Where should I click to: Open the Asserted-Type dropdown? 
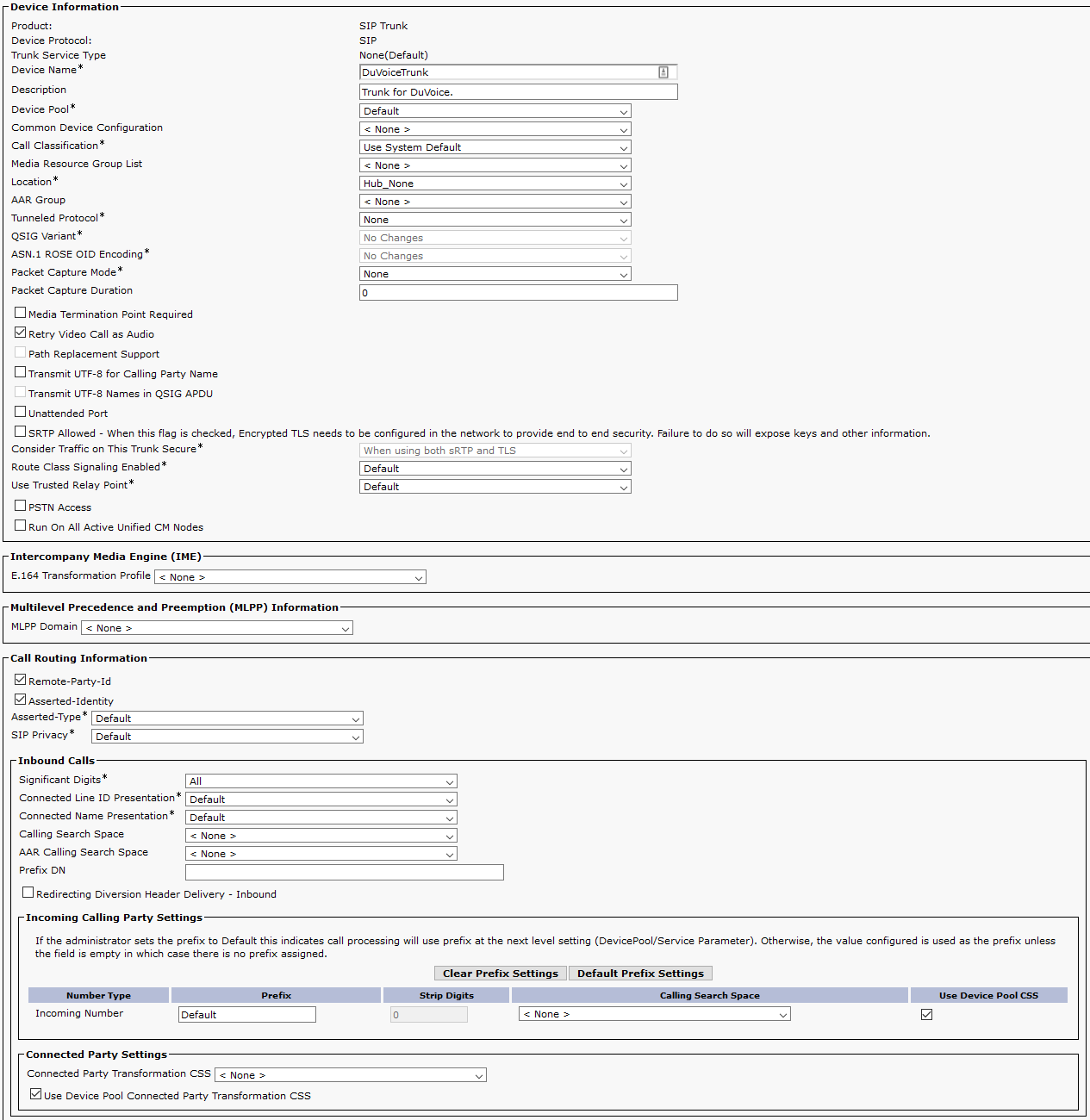click(227, 719)
